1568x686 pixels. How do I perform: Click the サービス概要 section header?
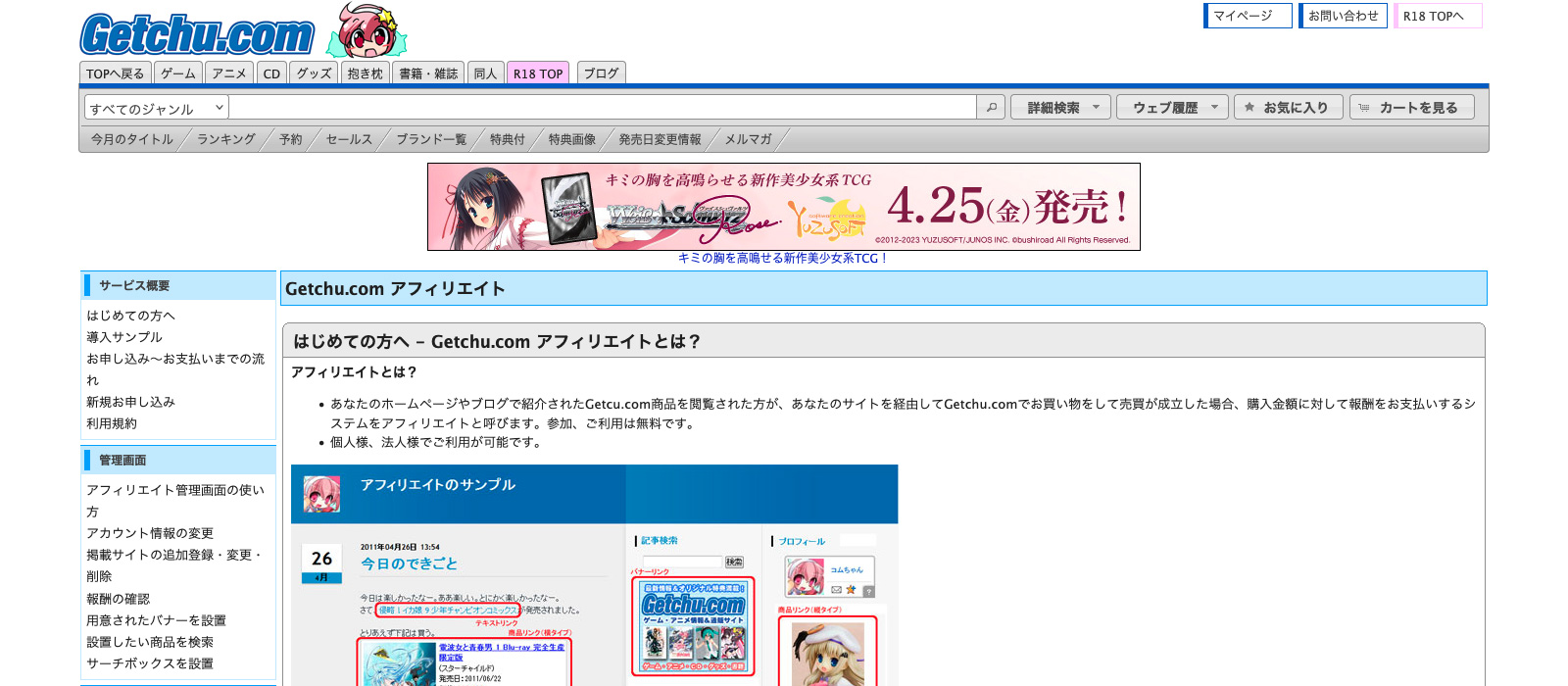[178, 285]
